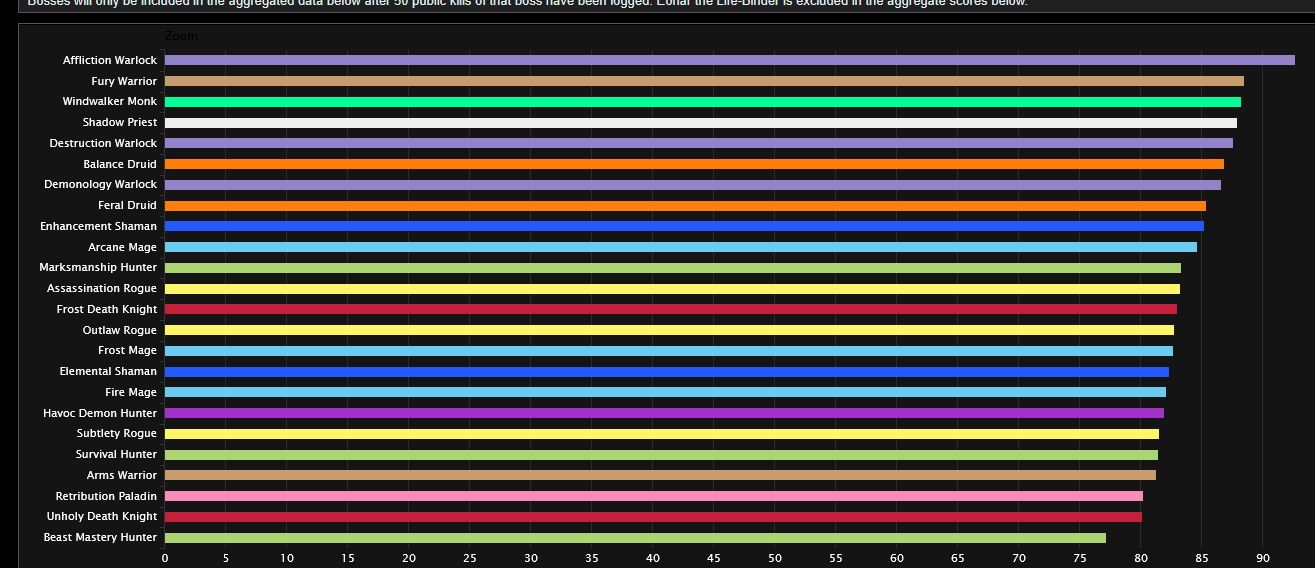Click the 'Elemental Shaman' label
This screenshot has height=568, width=1315.
[x=108, y=372]
